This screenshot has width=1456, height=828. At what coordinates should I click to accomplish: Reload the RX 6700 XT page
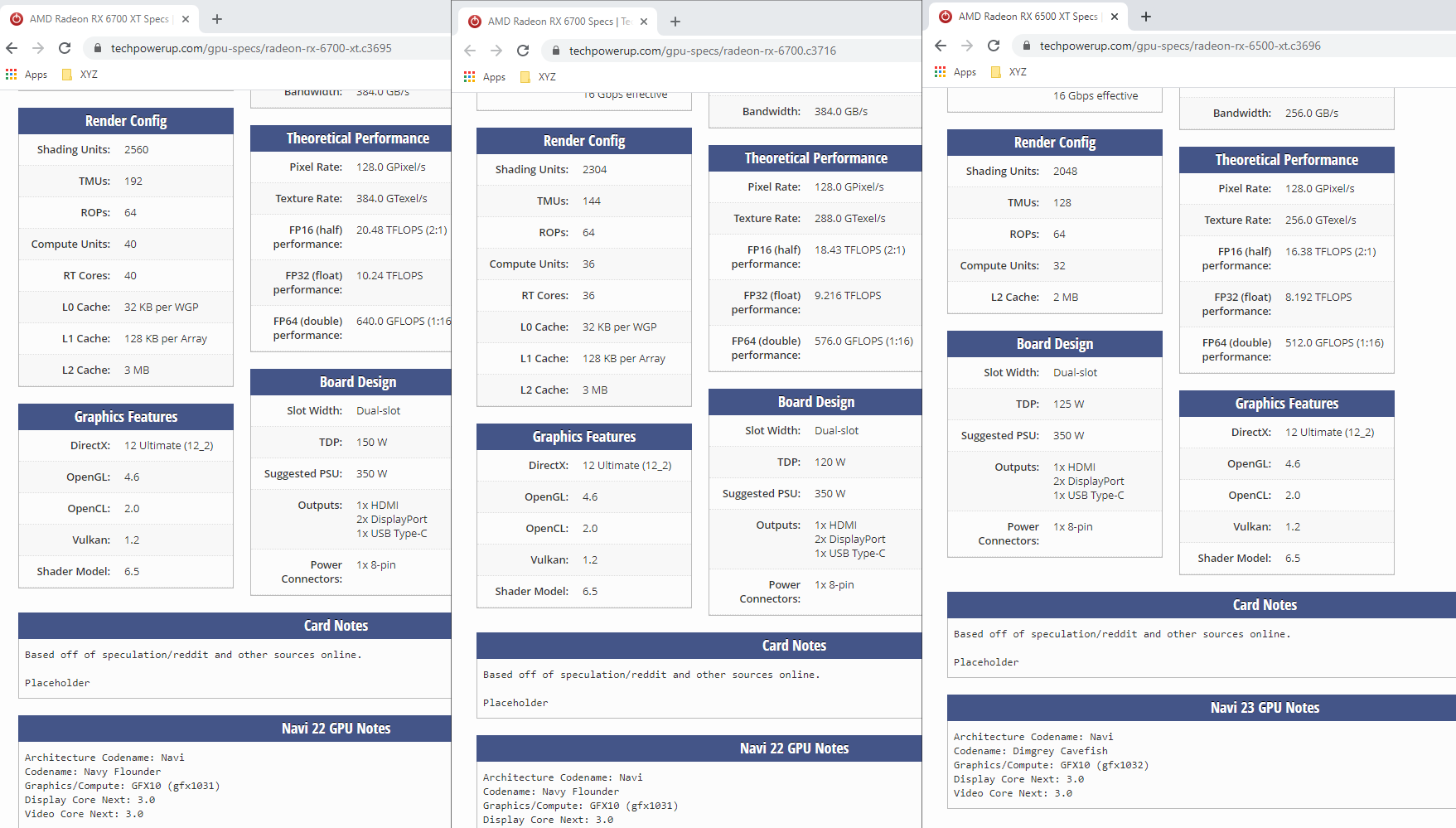pos(65,48)
